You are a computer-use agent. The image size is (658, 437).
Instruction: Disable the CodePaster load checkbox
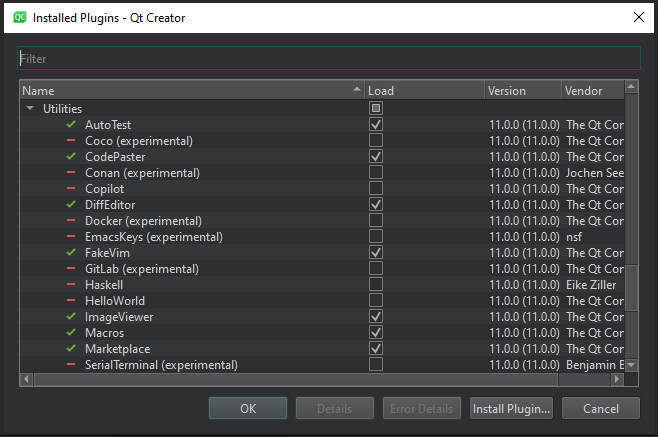click(376, 156)
